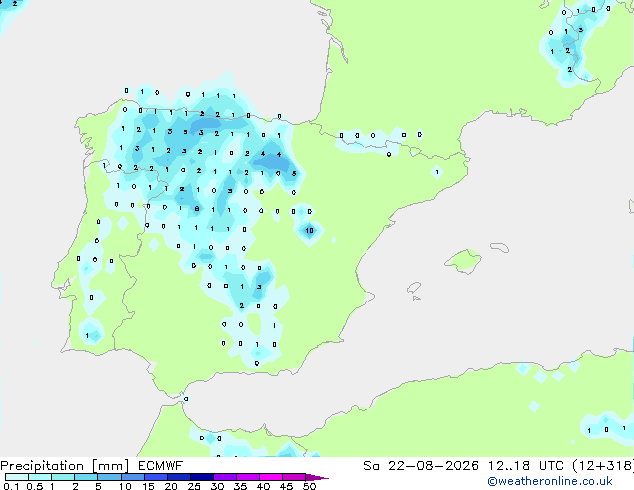Image resolution: width=634 pixels, height=490 pixels.
Task: Click the legend label '20'
Action: point(171,486)
